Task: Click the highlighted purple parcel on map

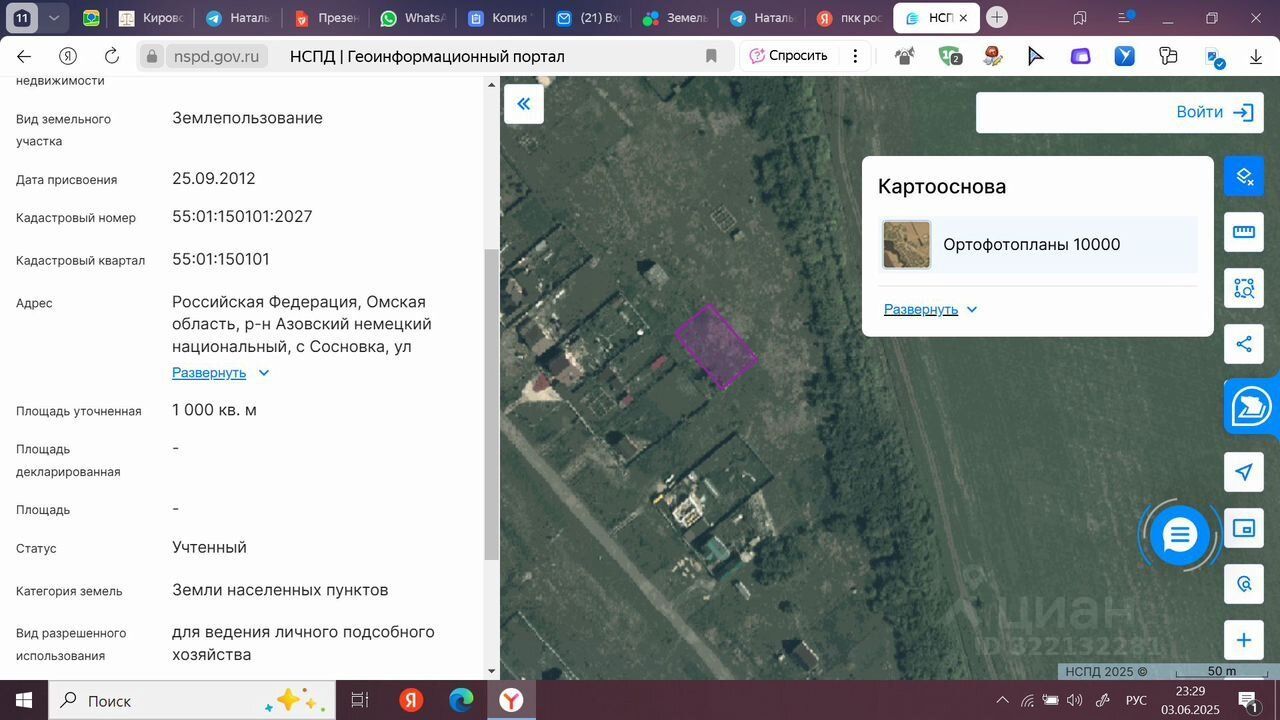Action: (714, 347)
